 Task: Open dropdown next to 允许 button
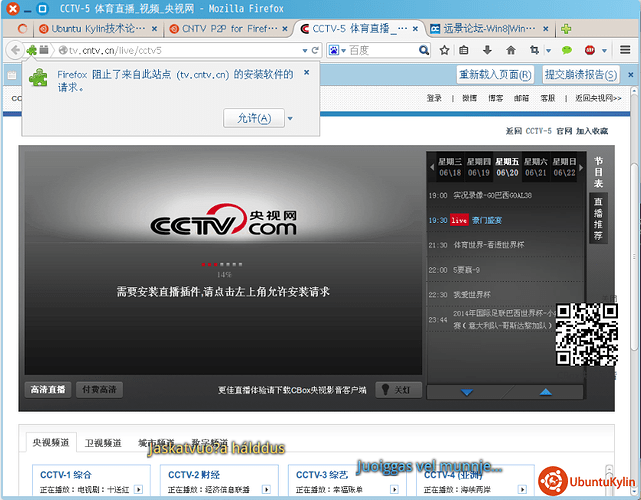pyautogui.click(x=290, y=119)
